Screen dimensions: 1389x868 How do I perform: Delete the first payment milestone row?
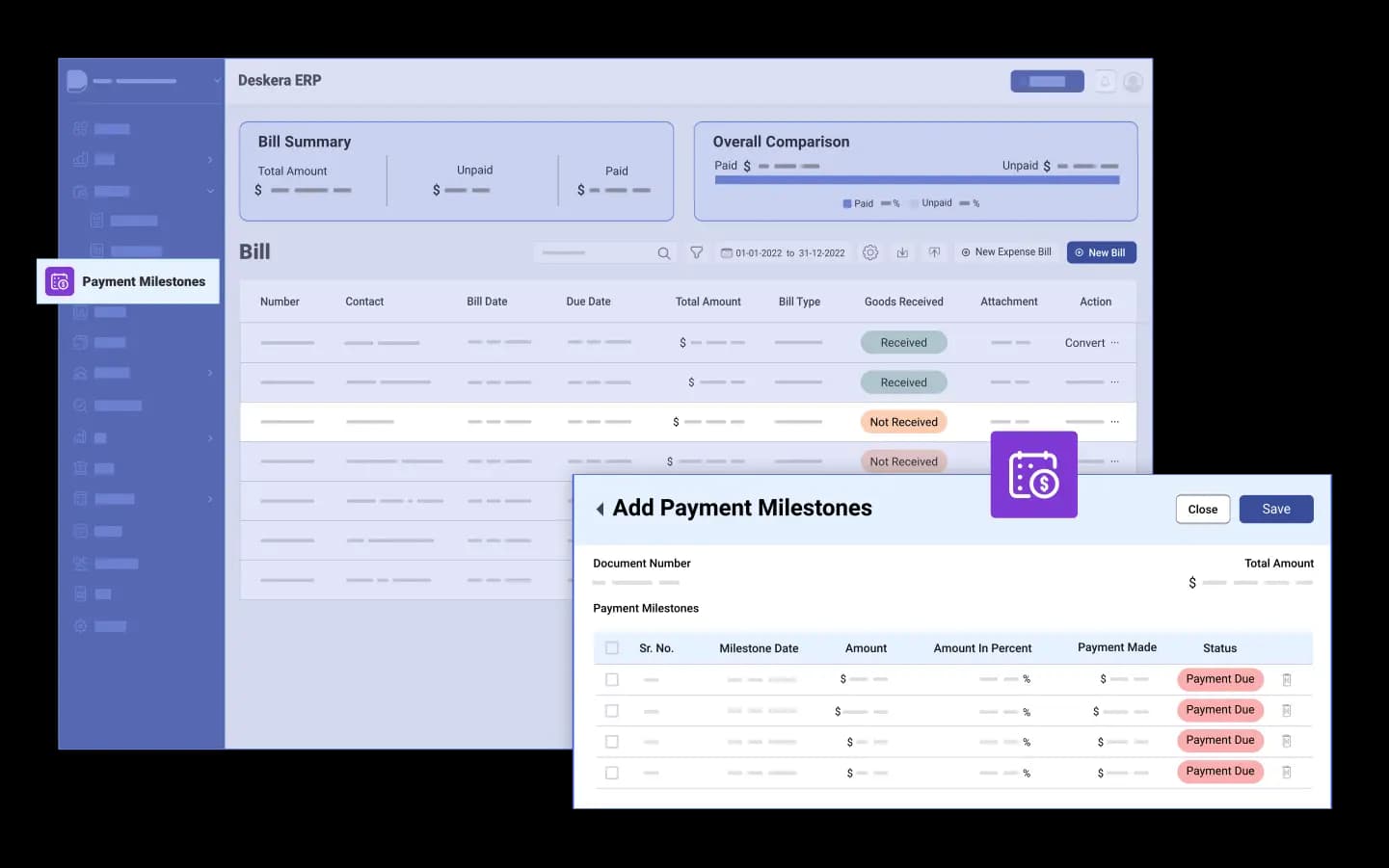1286,680
